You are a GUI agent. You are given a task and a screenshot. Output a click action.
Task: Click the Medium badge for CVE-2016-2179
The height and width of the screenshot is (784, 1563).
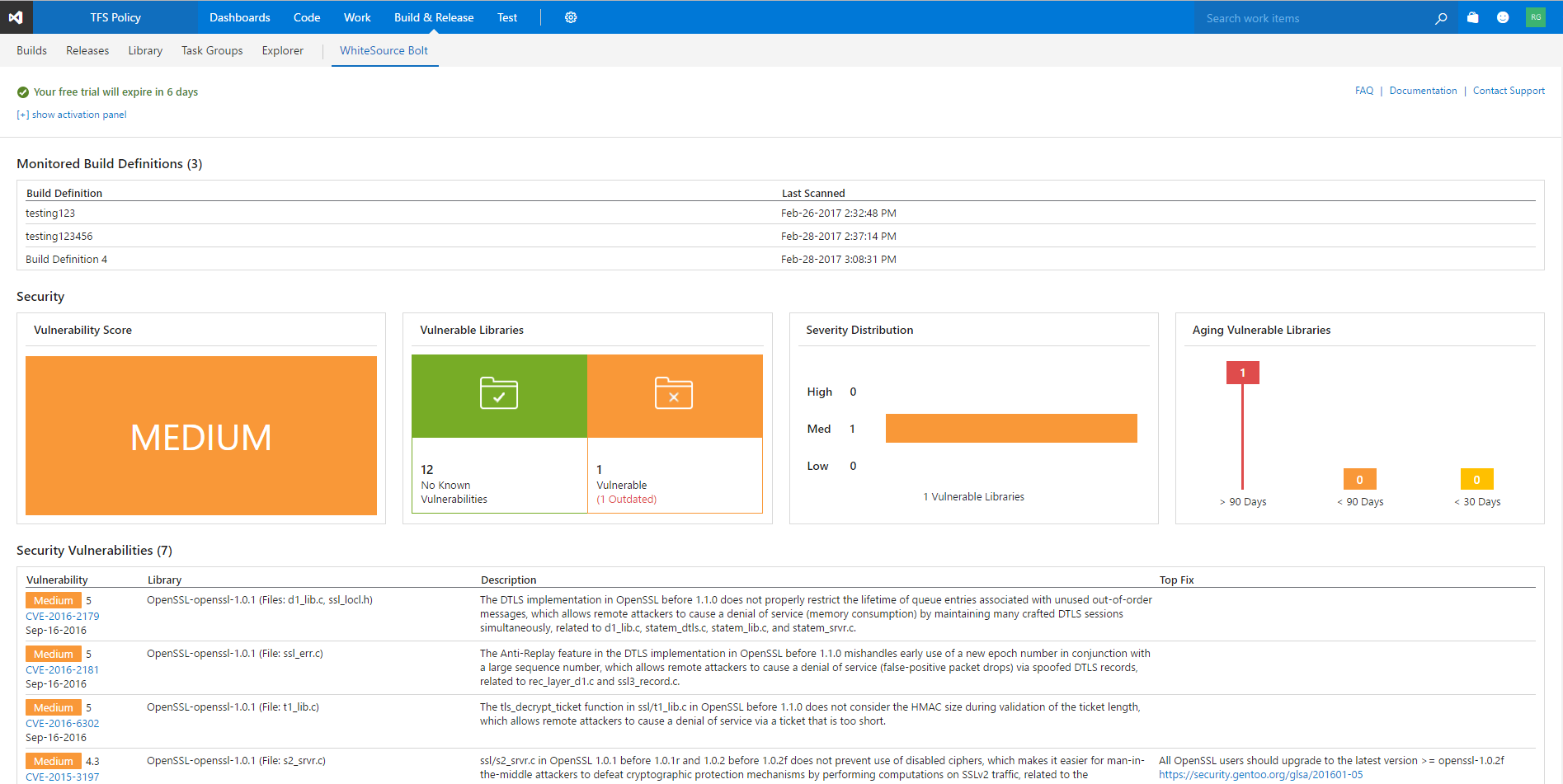54,600
